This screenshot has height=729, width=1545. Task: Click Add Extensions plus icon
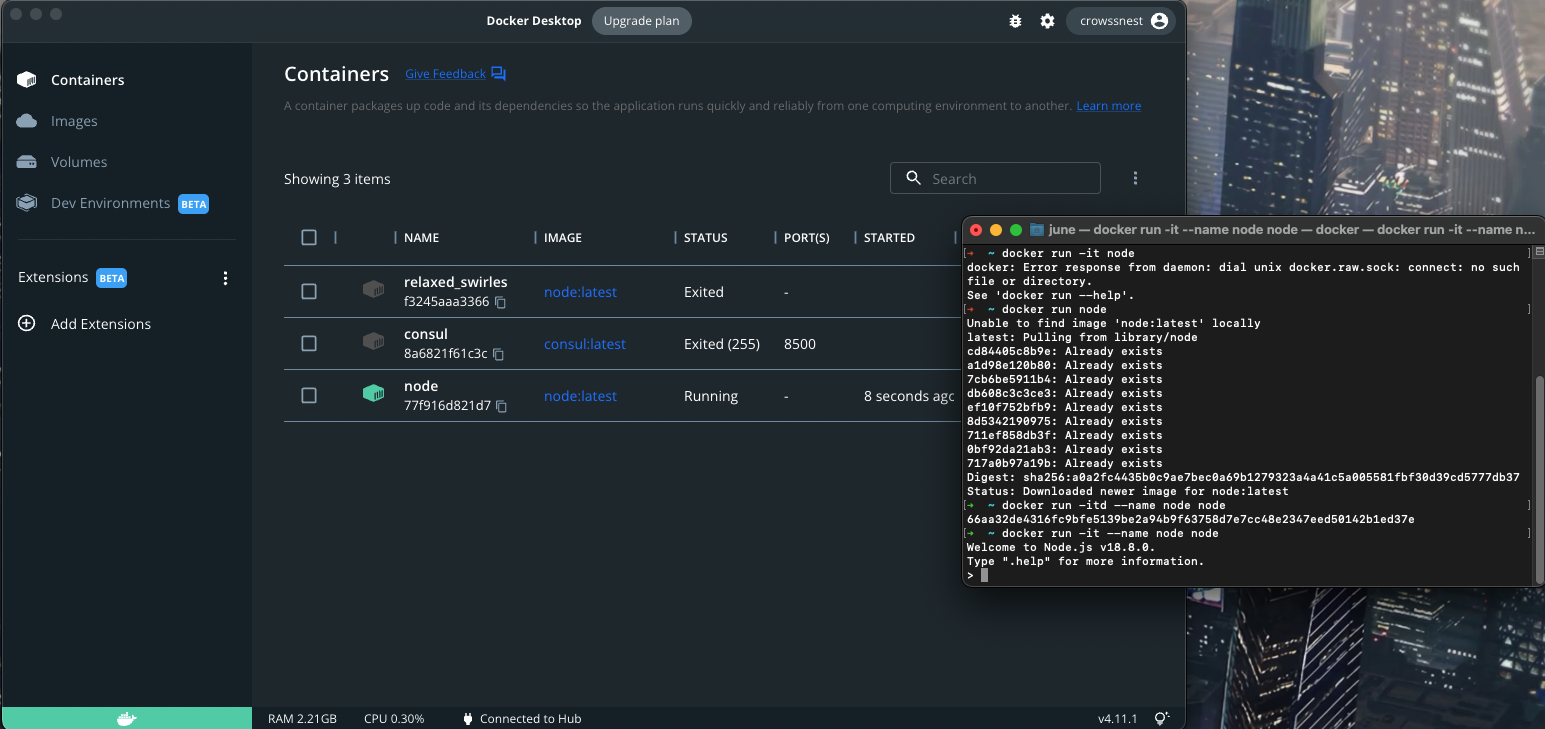27,324
